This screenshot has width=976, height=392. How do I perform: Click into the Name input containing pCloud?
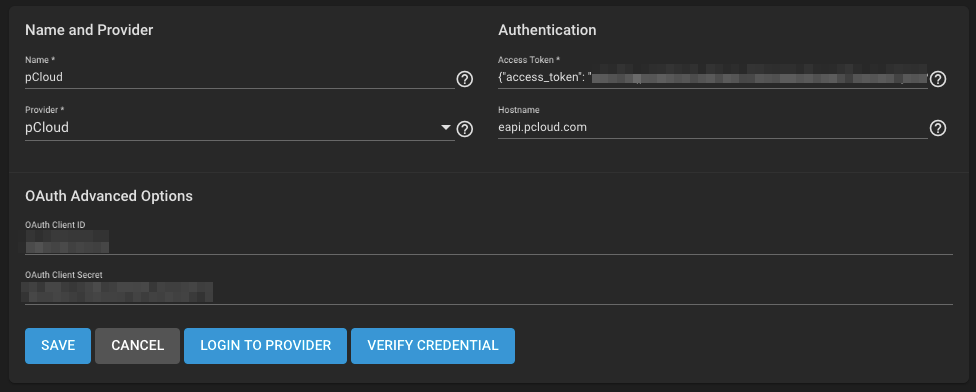(240, 78)
